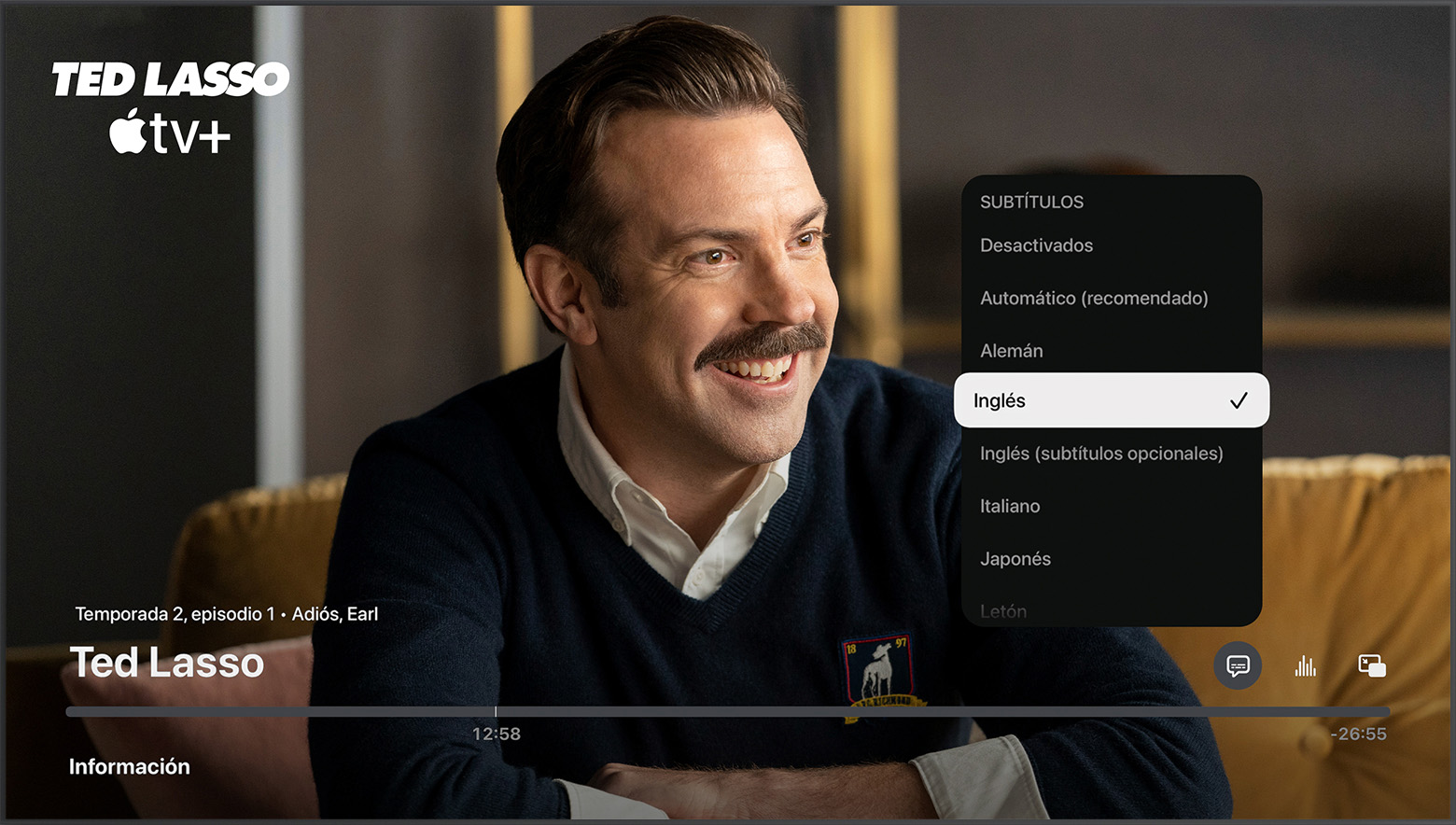
Task: Select Desactivados to turn off subtitles
Action: coord(1036,245)
